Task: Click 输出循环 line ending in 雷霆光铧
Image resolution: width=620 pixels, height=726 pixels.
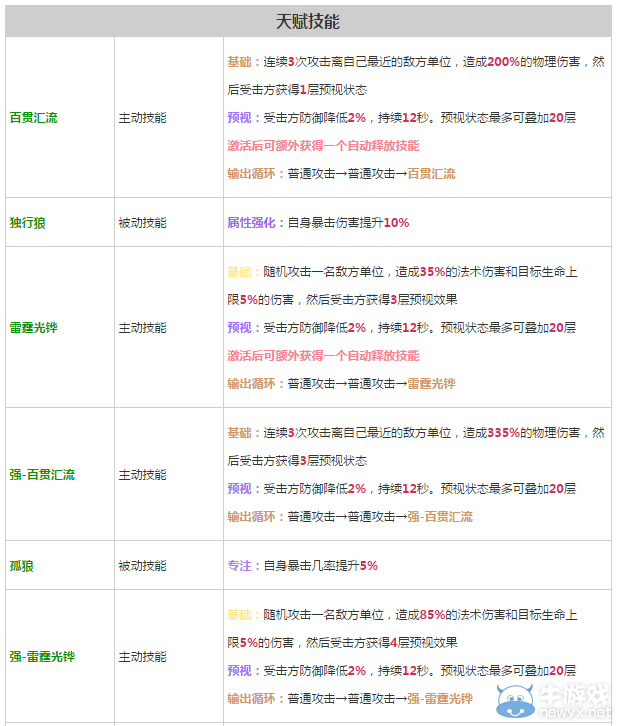Action: [x=341, y=383]
